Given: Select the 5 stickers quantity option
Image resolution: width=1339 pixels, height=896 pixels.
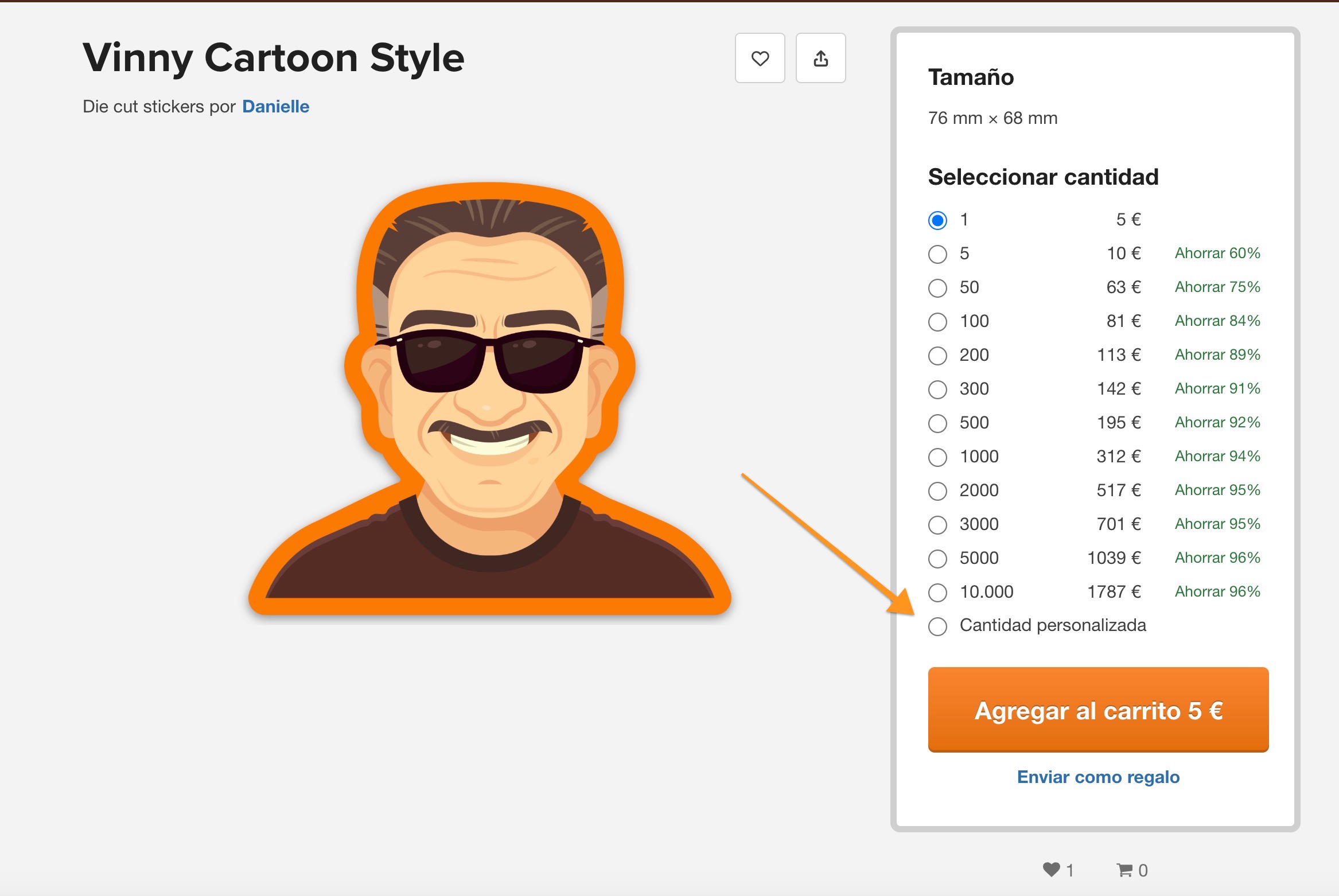Looking at the screenshot, I should click(x=937, y=254).
